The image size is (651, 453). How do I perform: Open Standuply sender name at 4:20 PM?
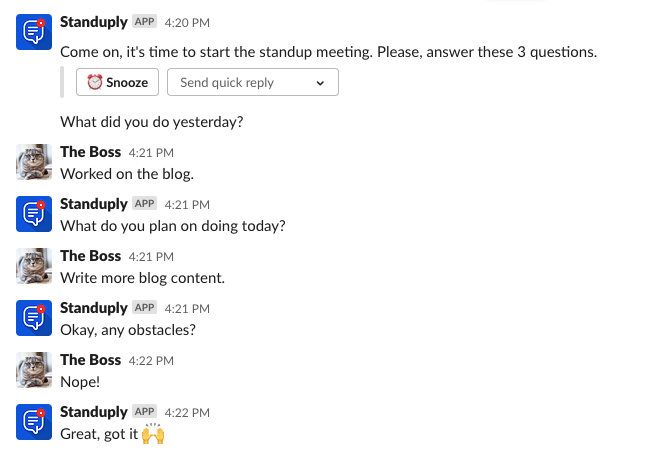[94, 22]
